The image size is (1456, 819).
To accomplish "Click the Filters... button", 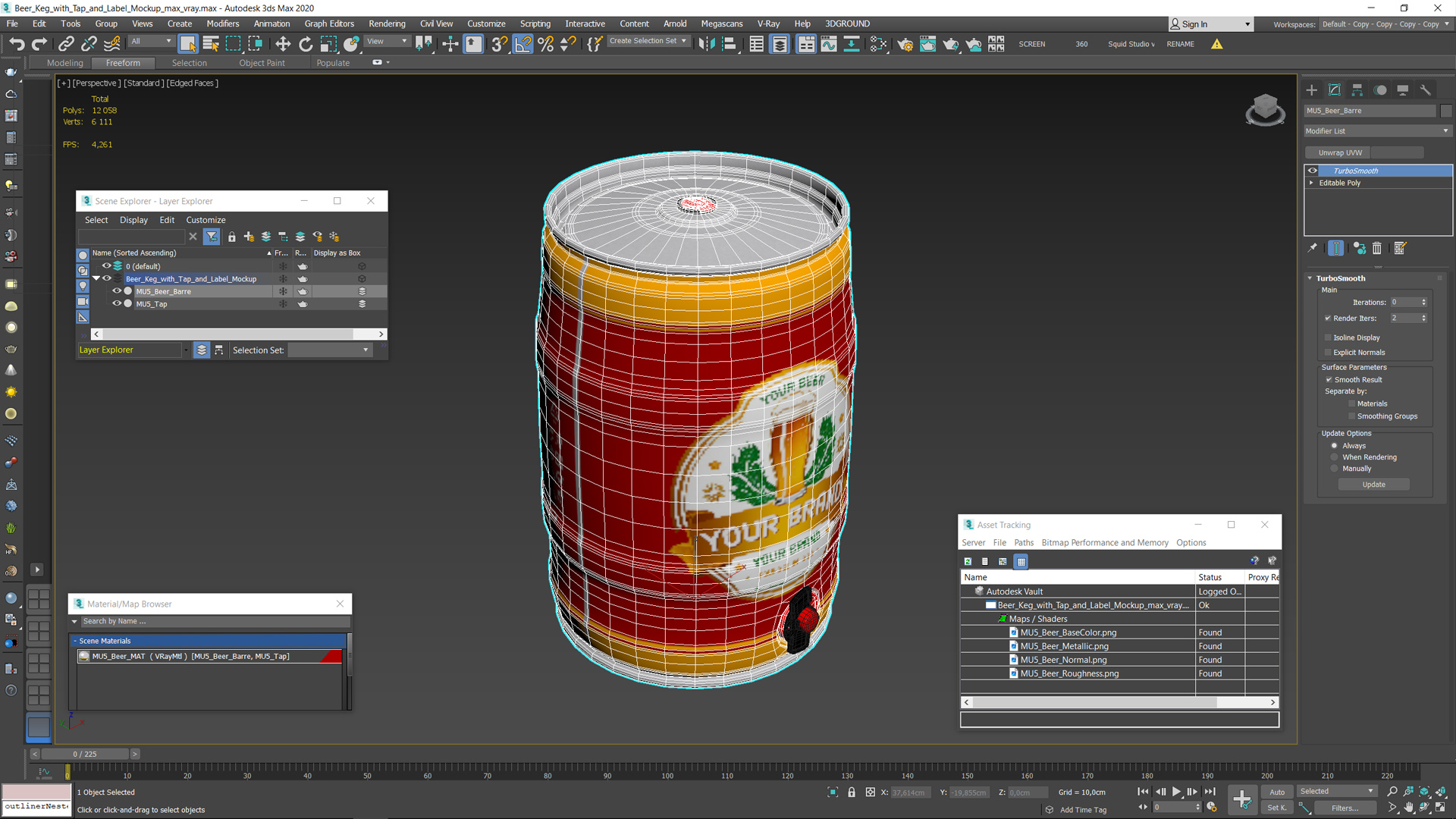I will pos(1345,808).
